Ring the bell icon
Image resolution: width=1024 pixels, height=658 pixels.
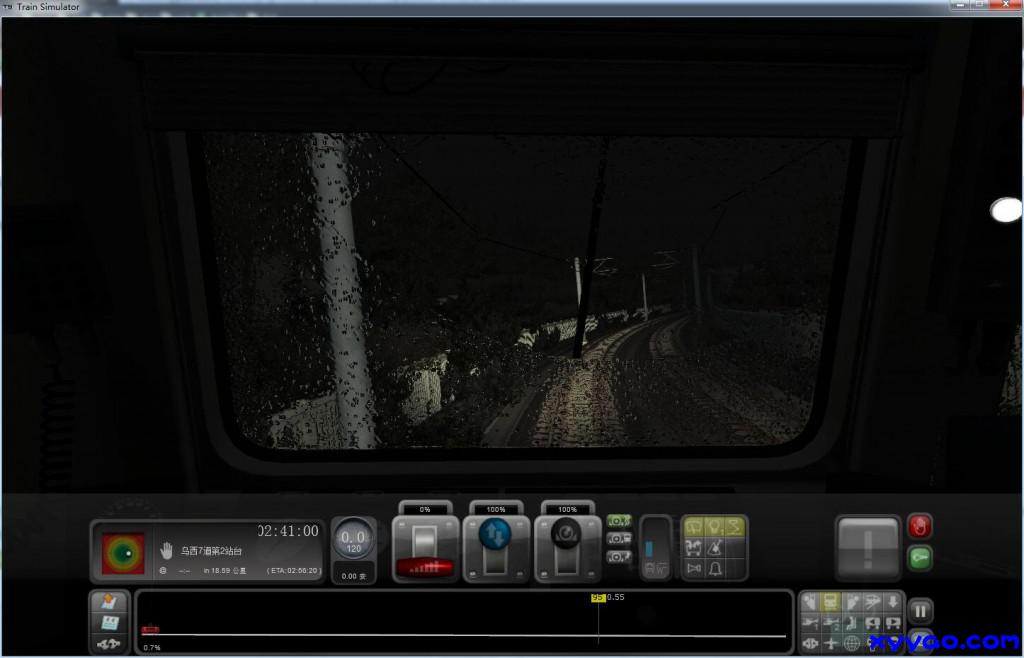(715, 569)
